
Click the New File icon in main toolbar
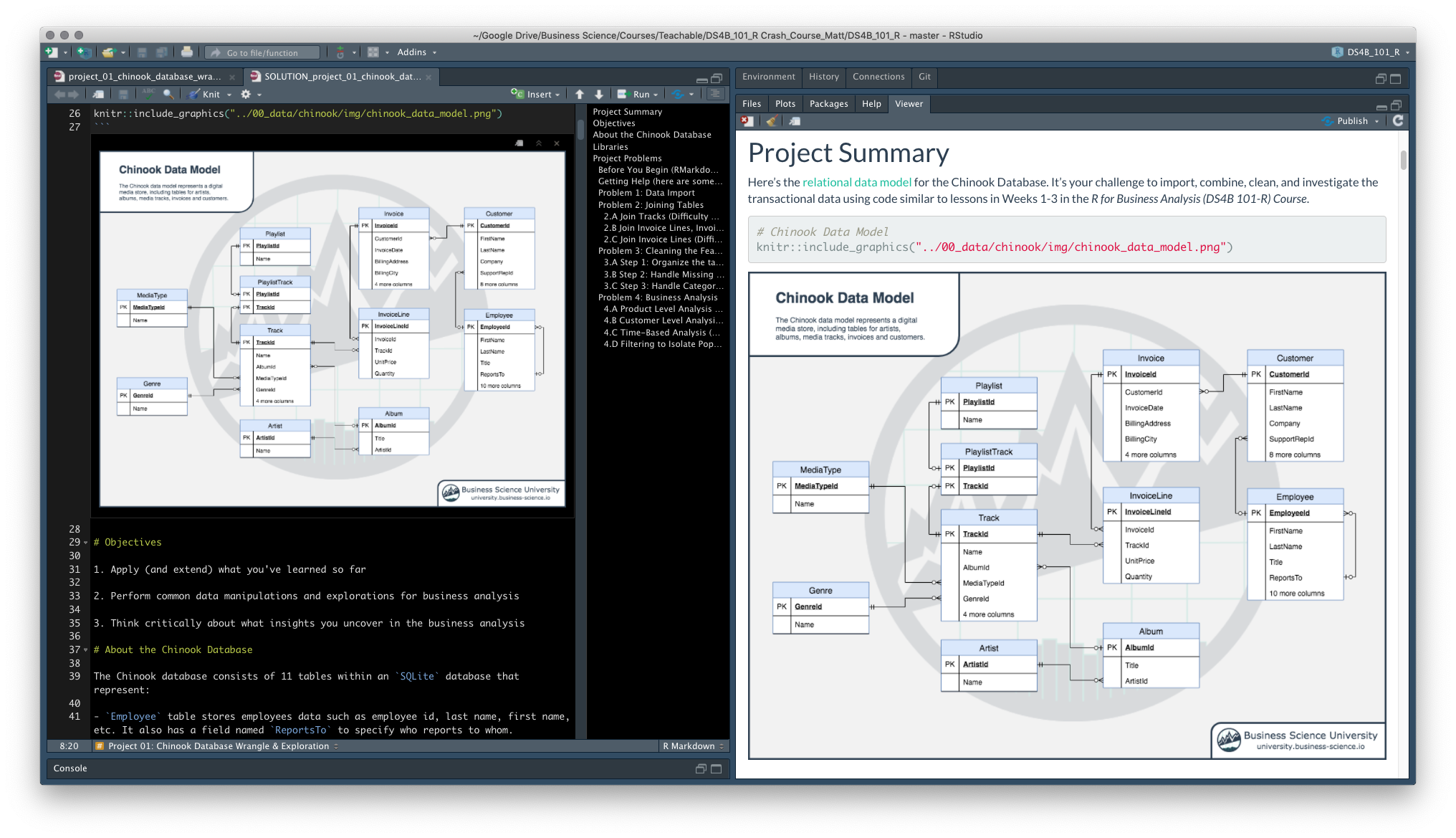52,52
